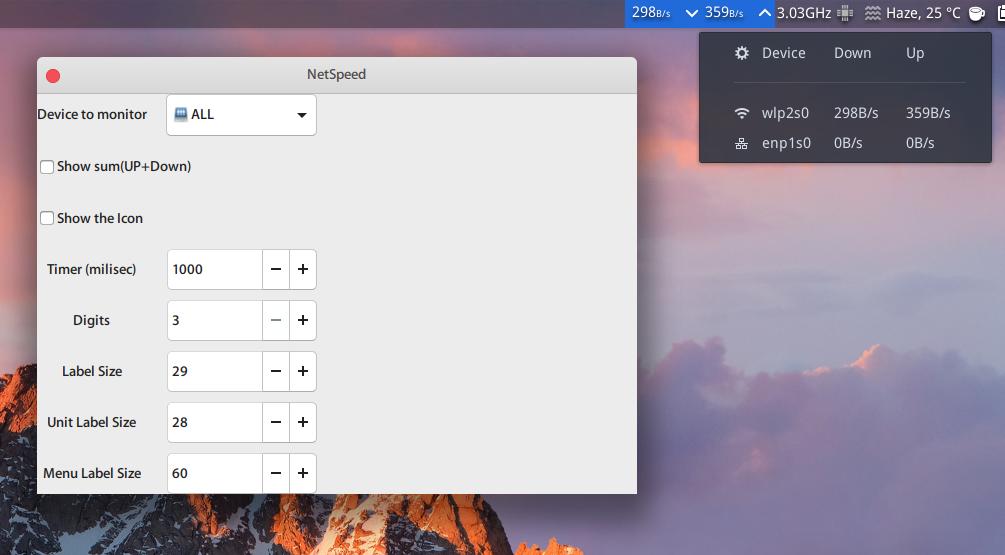Increase the Timer (milisec) value
Image resolution: width=1005 pixels, height=555 pixels.
[303, 269]
